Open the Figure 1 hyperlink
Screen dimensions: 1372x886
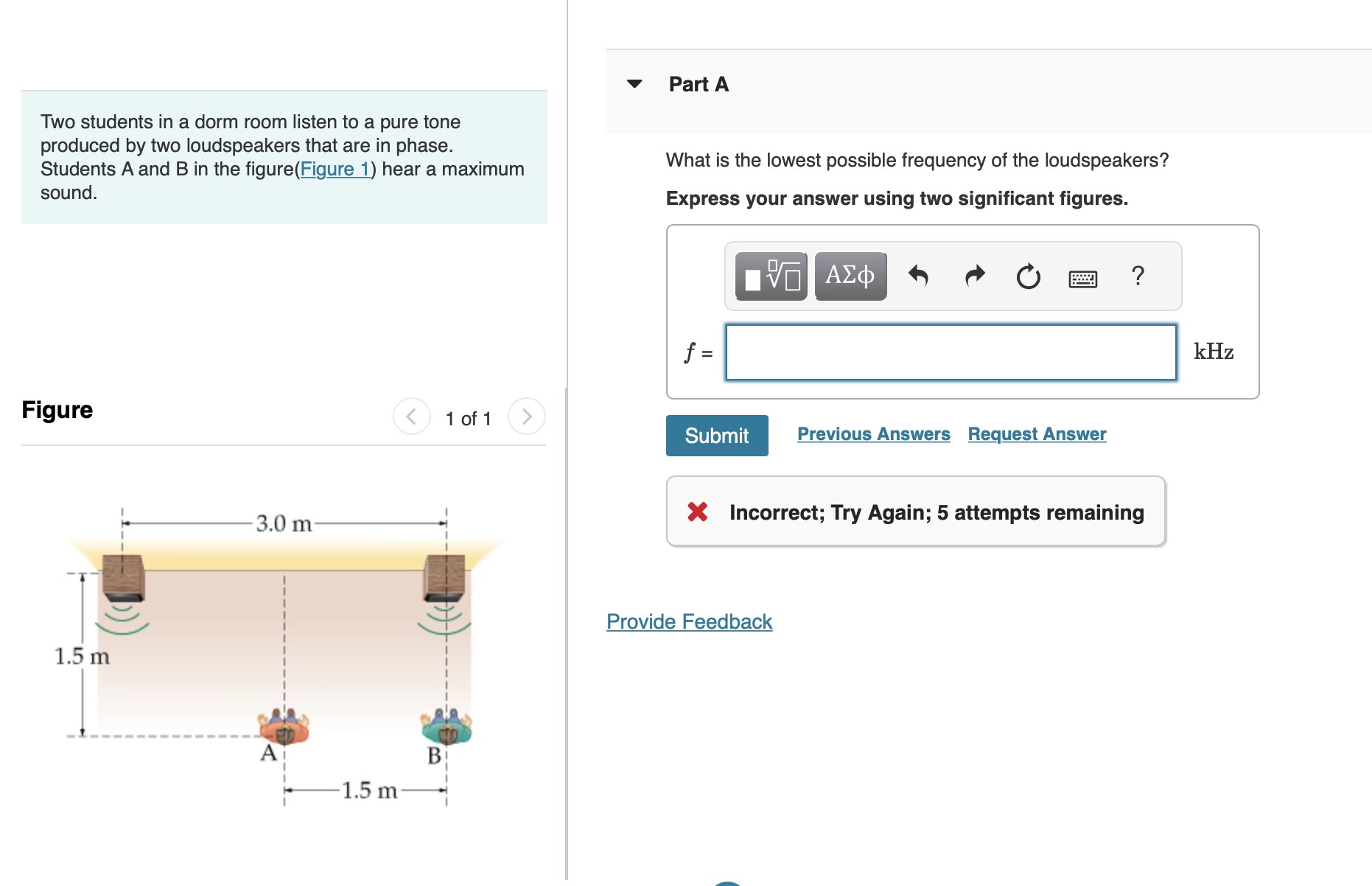[x=335, y=169]
